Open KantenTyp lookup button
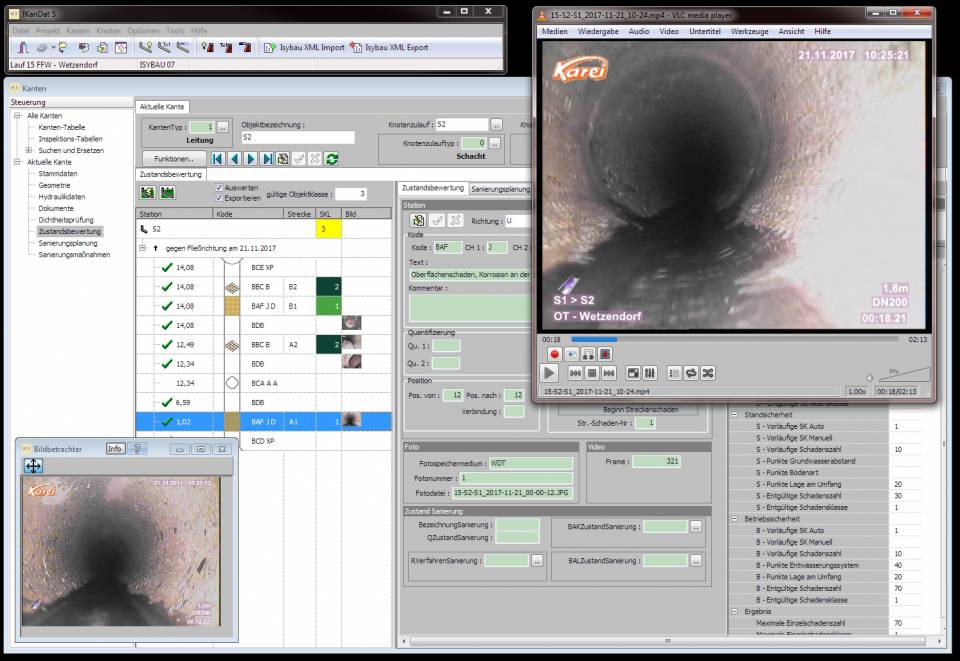The image size is (960, 661). coord(223,127)
